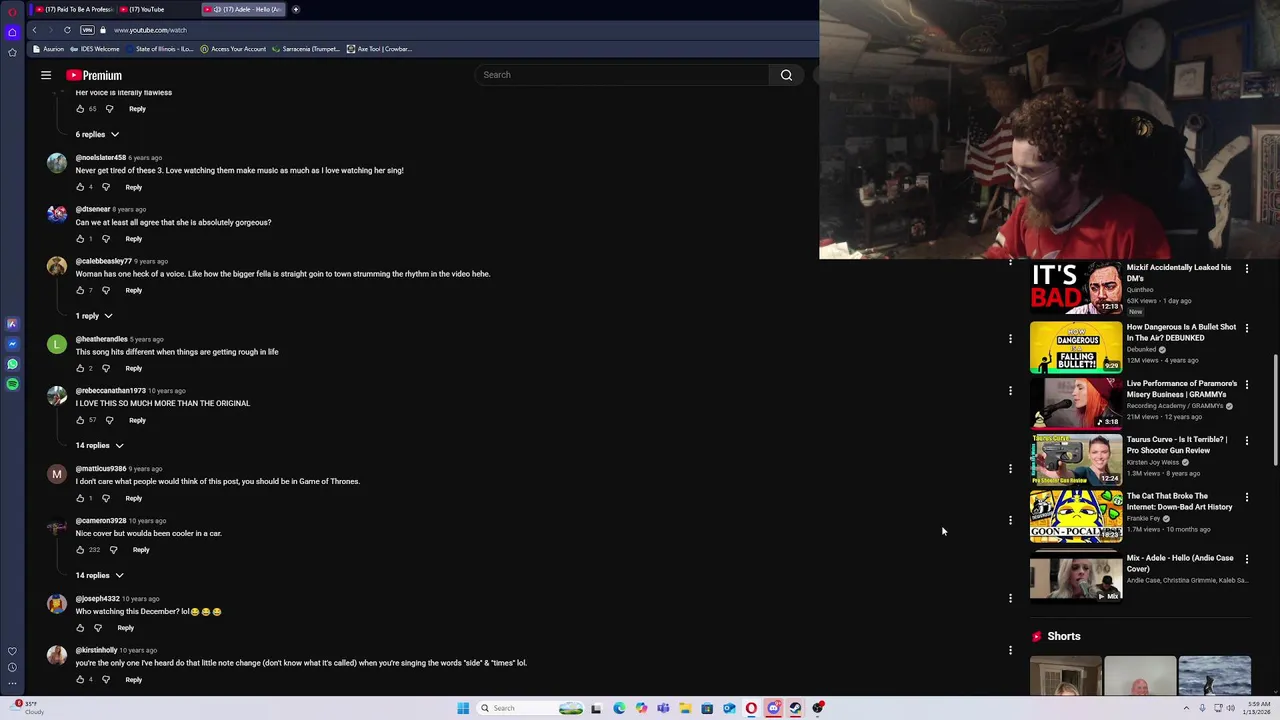
Task: Select the 'Adele - Hello' tab
Action: click(243, 9)
